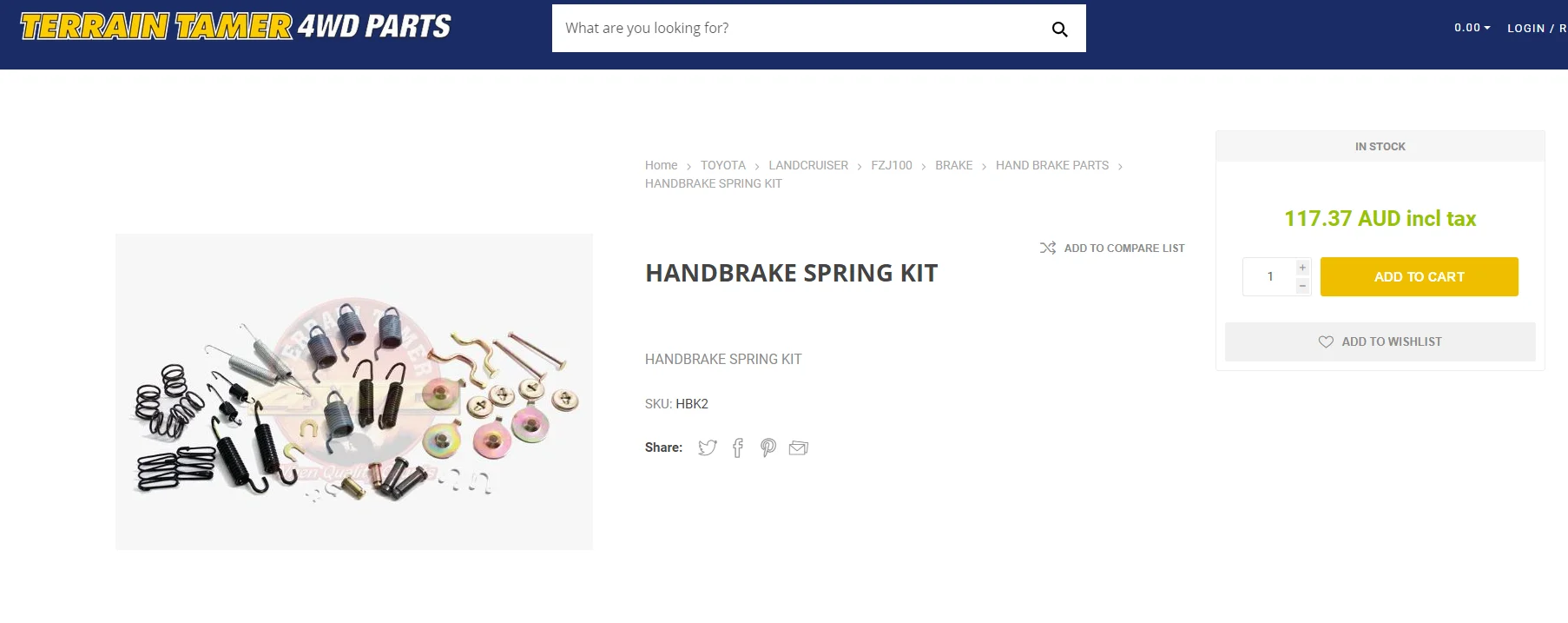Share product via email icon

[x=798, y=447]
